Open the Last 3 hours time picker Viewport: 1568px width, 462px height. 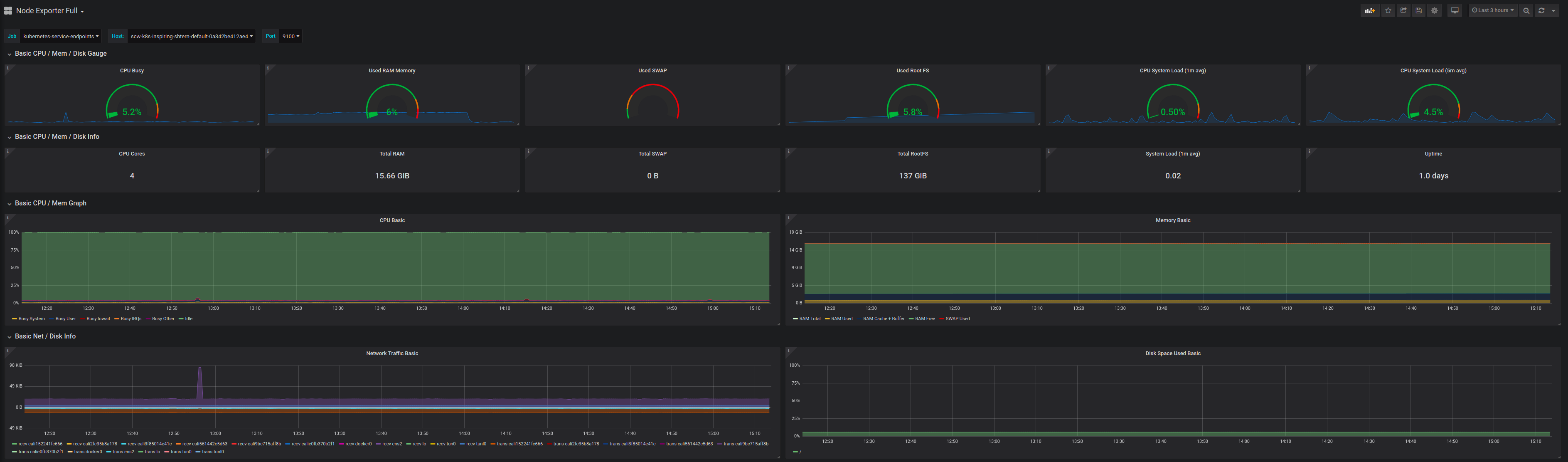click(1492, 10)
